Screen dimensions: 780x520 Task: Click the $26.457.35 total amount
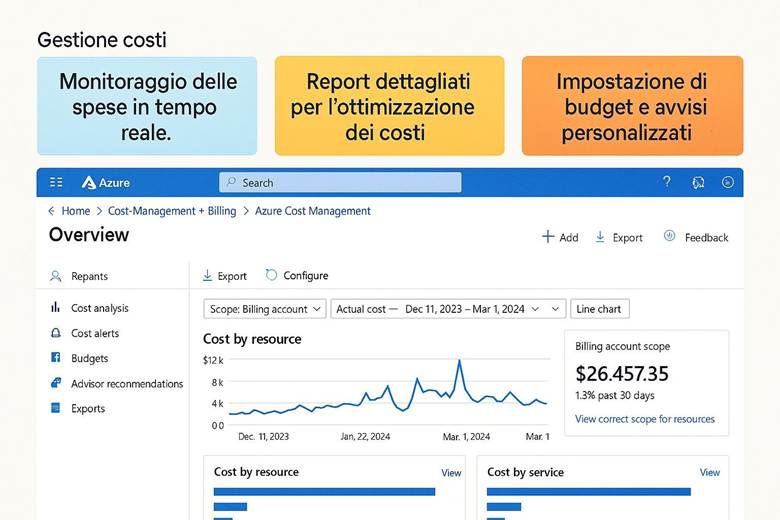pyautogui.click(x=622, y=374)
